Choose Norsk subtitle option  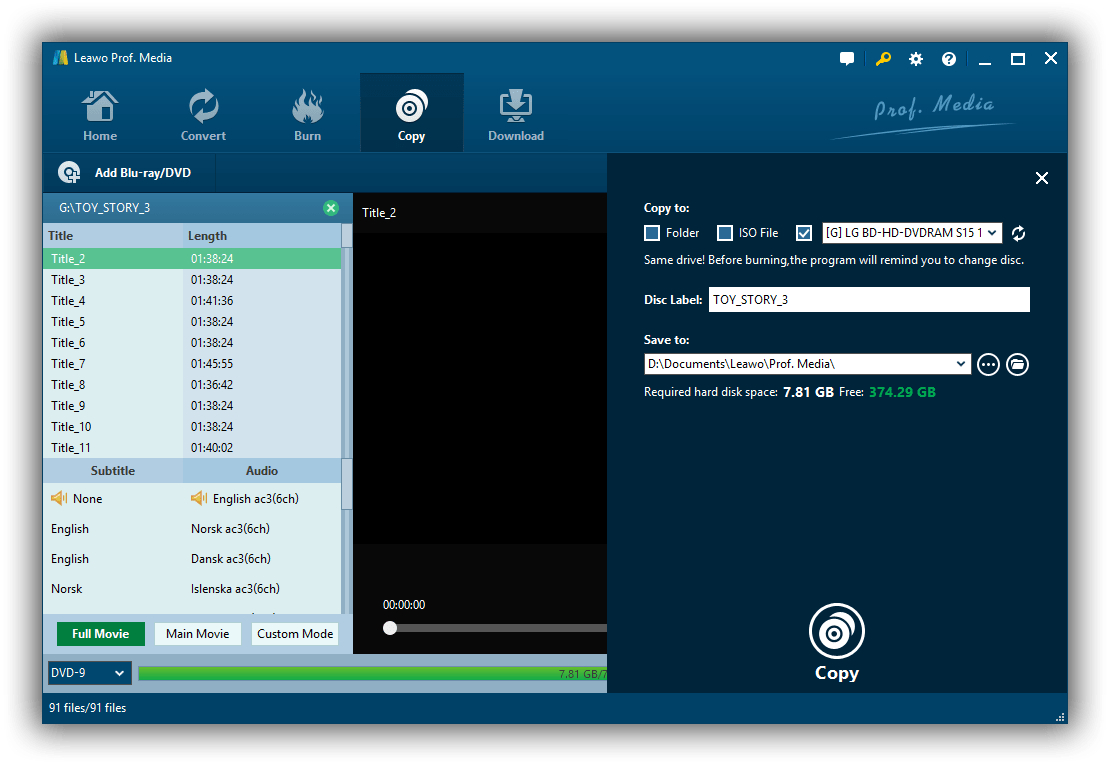tap(67, 589)
